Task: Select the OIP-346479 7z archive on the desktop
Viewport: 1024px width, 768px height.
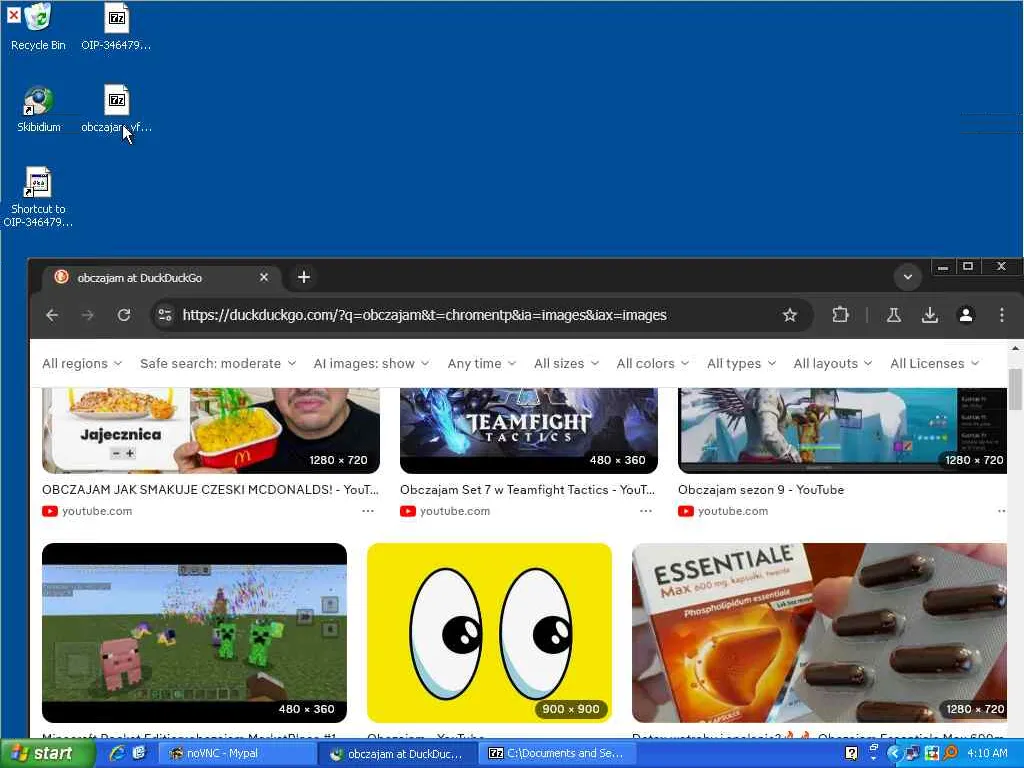Action: point(116,27)
